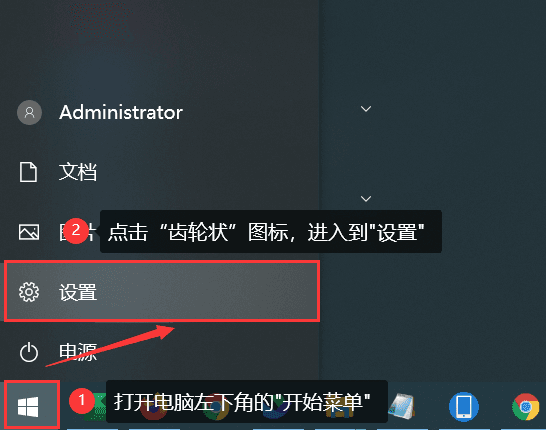The width and height of the screenshot is (546, 430).
Task: Open the blue phone app in taskbar
Action: tap(463, 406)
